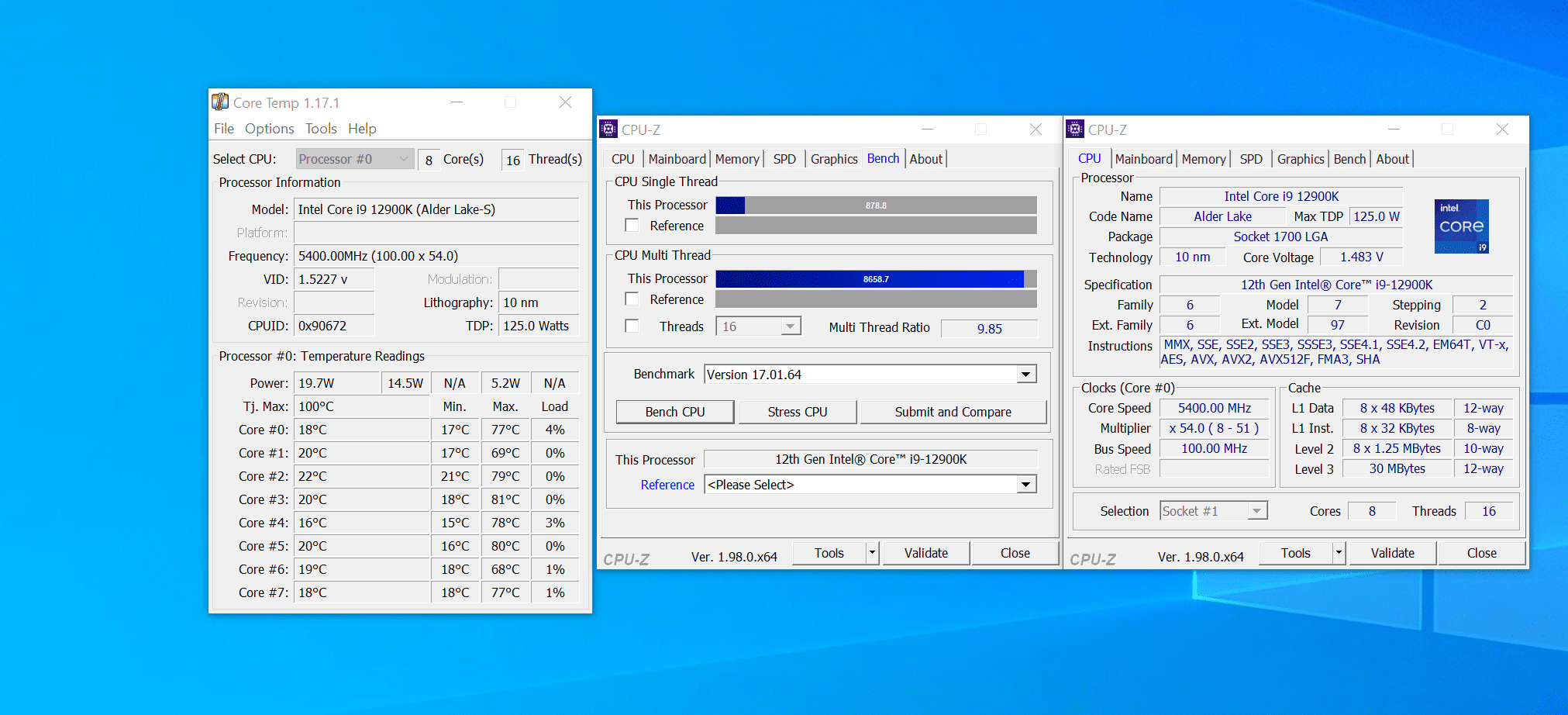1568x715 pixels.
Task: Click Close button in the Bench window
Action: click(x=1015, y=553)
